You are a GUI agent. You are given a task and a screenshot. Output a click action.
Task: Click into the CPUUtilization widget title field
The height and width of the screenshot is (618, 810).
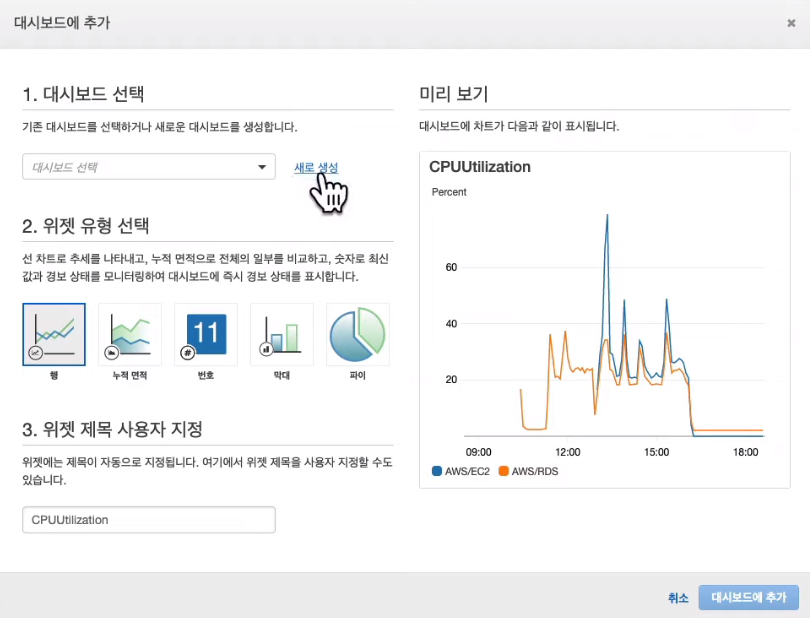[x=149, y=520]
